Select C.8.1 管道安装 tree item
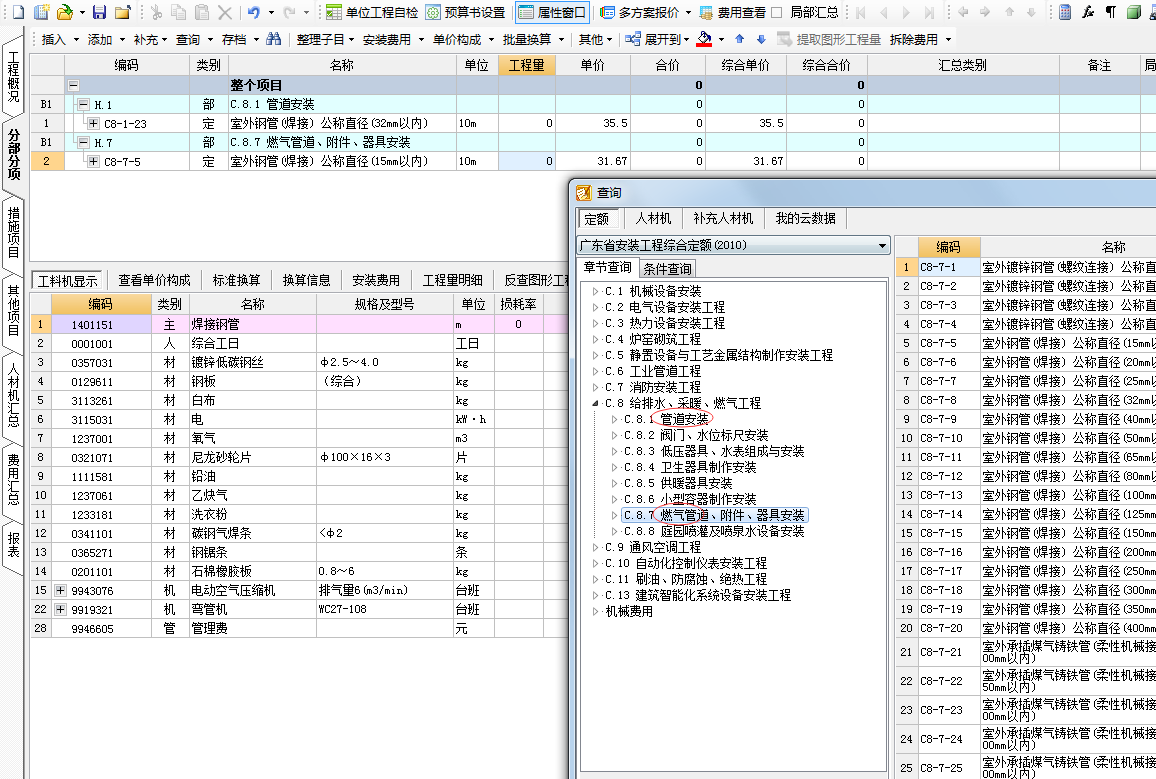The width and height of the screenshot is (1156, 779). point(666,419)
